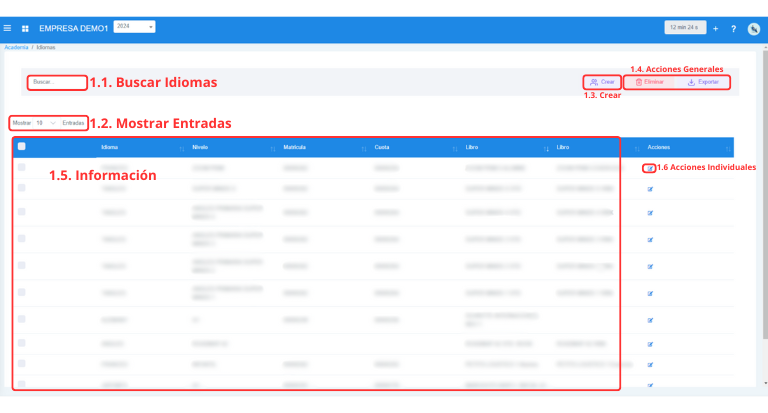Sort by Idioma column sort arrows

(181, 148)
